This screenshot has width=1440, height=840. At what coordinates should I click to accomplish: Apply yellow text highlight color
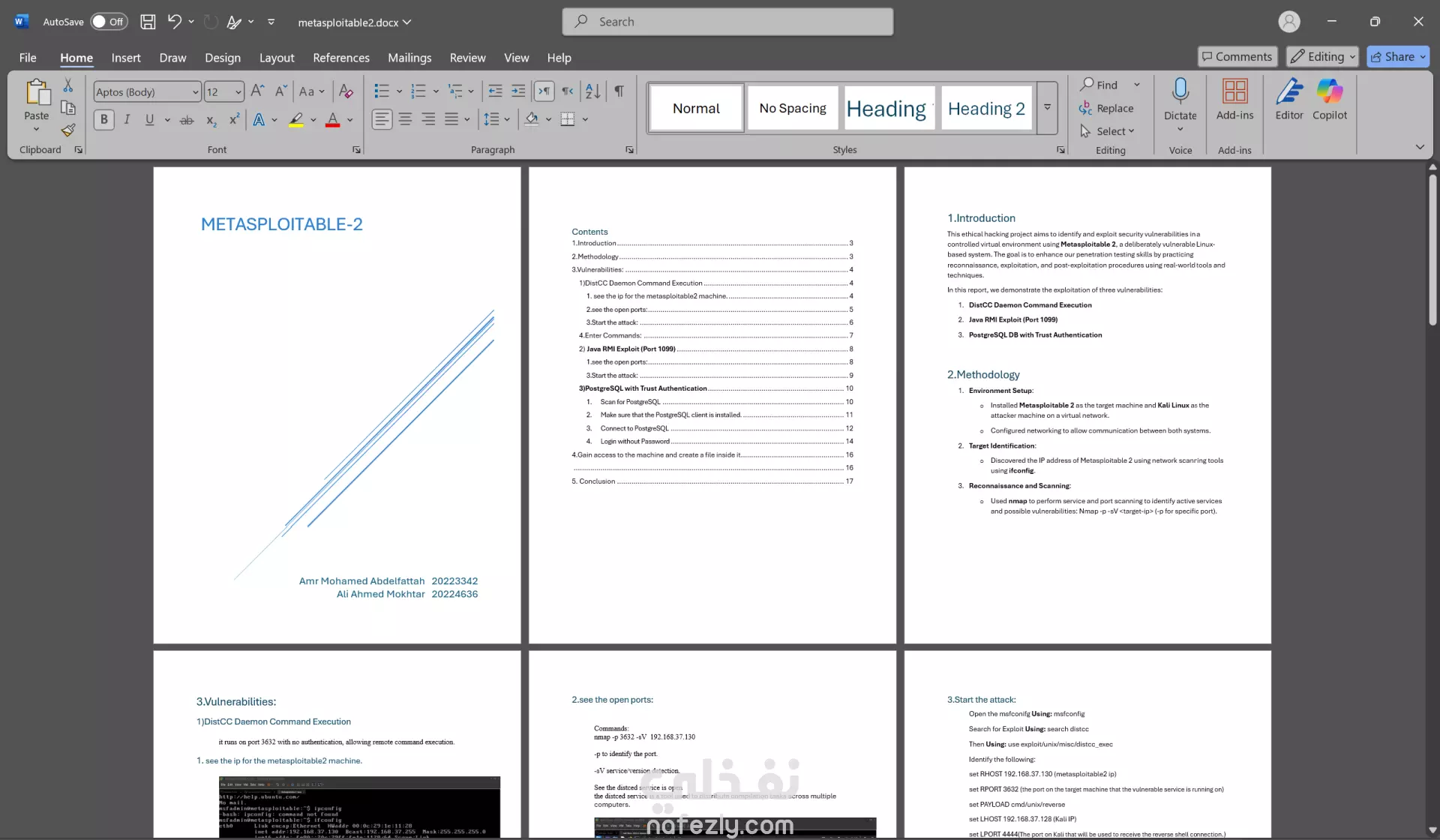point(296,119)
